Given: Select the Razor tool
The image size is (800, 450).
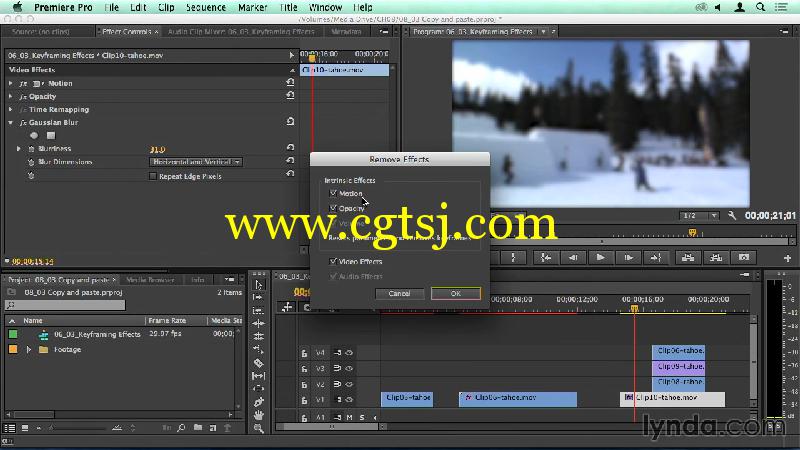Looking at the screenshot, I should pos(259,363).
